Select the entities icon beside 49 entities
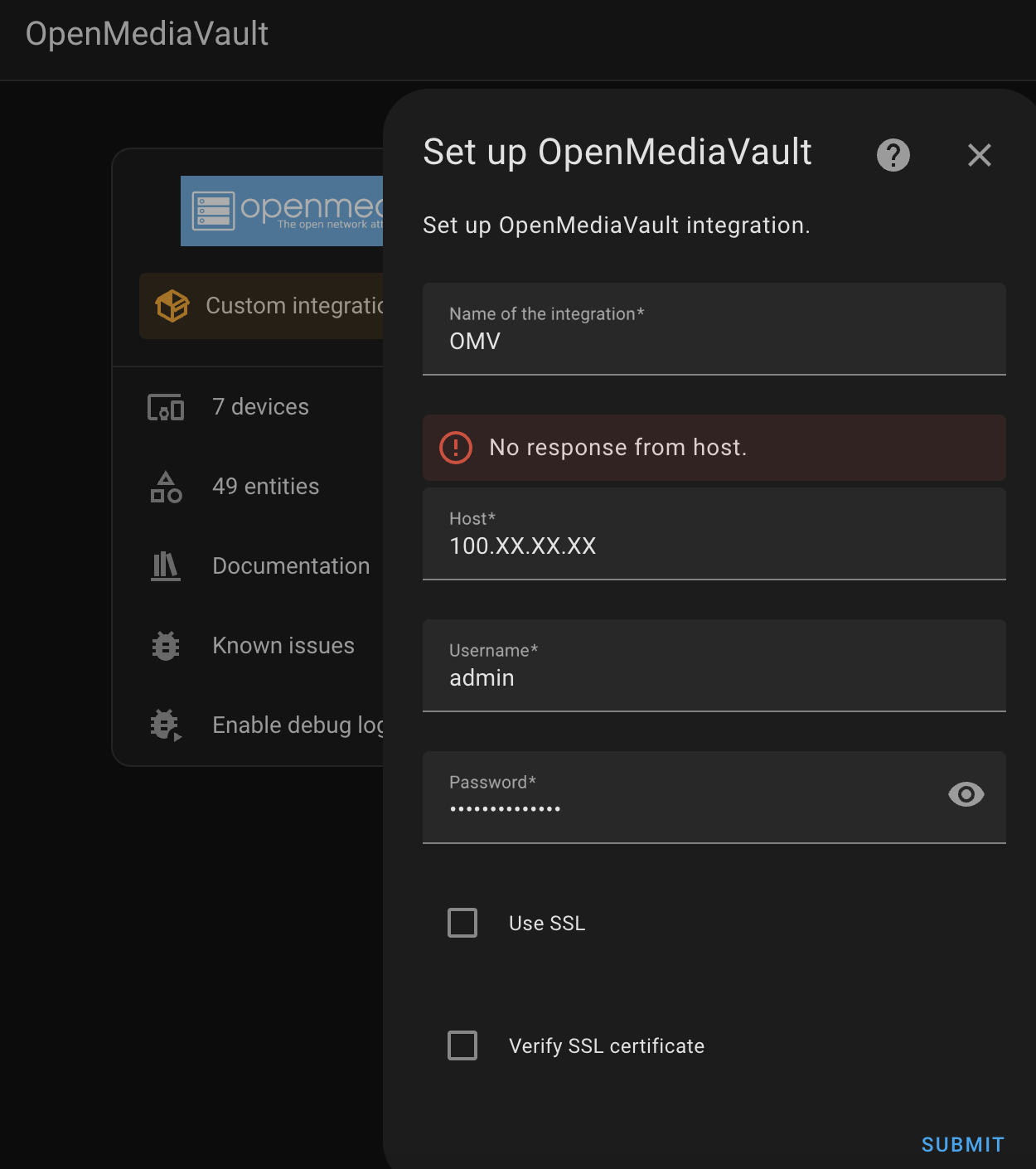The width and height of the screenshot is (1036, 1169). coord(165,487)
